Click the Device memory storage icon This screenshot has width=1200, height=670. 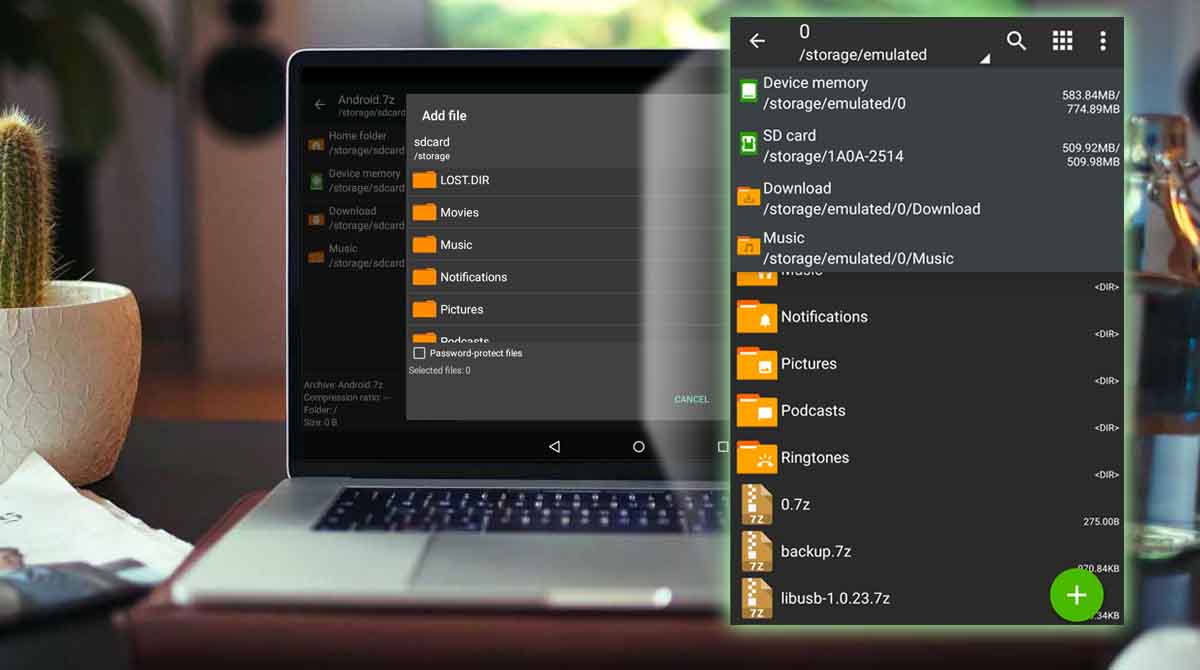pyautogui.click(x=748, y=91)
